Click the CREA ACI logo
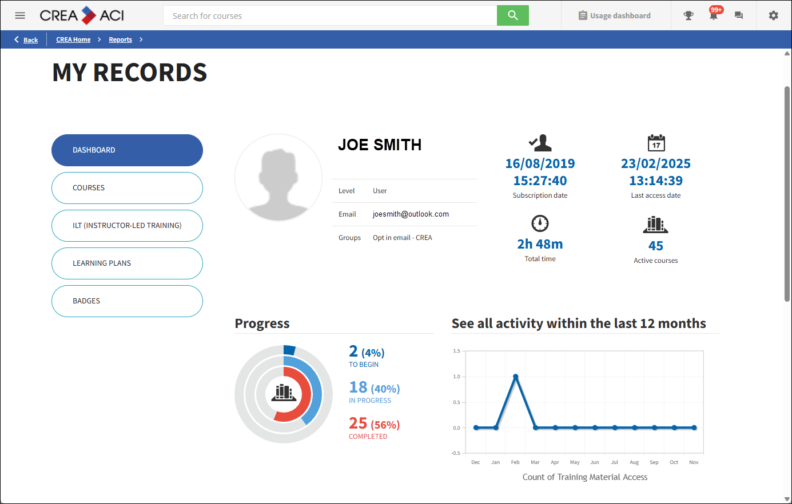This screenshot has height=504, width=792. coord(82,16)
